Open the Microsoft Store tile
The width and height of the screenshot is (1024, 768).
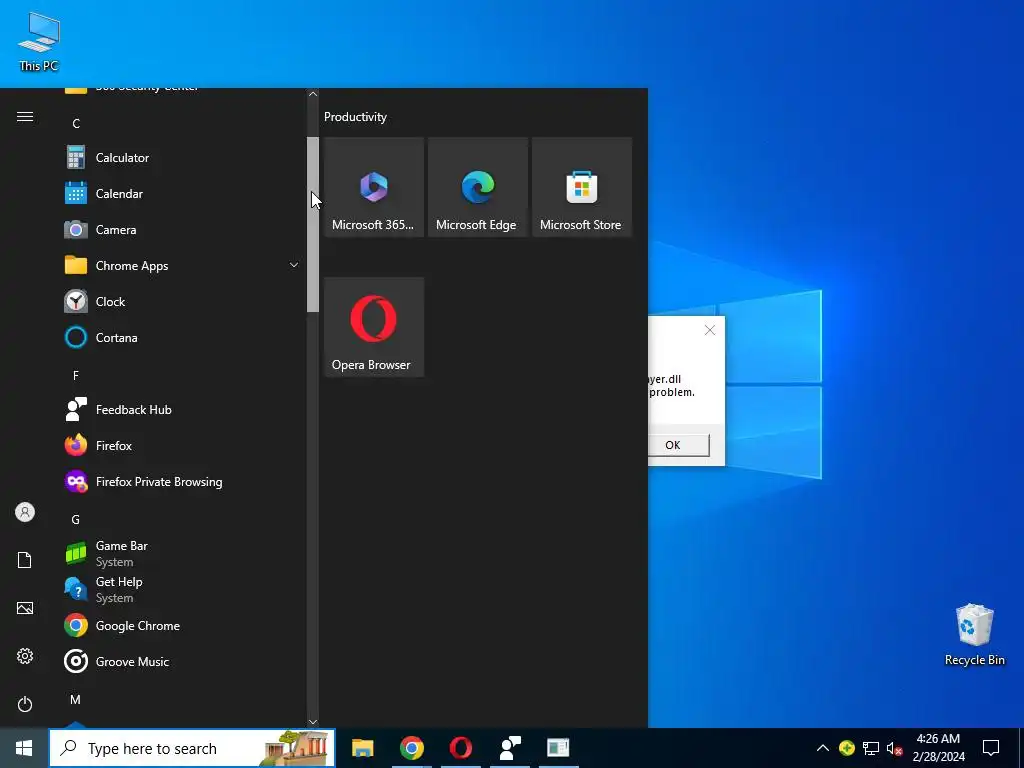click(582, 187)
